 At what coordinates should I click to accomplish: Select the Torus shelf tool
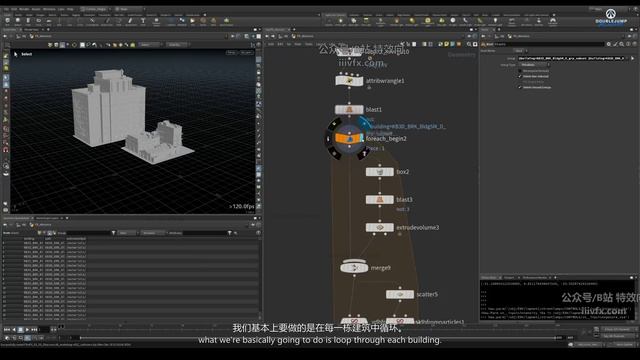(x=38, y=21)
